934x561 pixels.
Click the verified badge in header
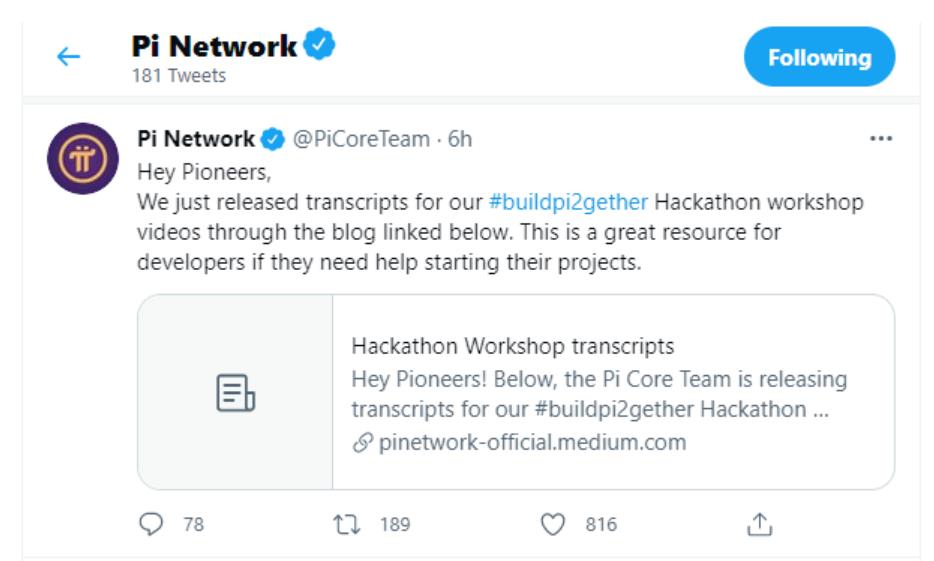(320, 46)
